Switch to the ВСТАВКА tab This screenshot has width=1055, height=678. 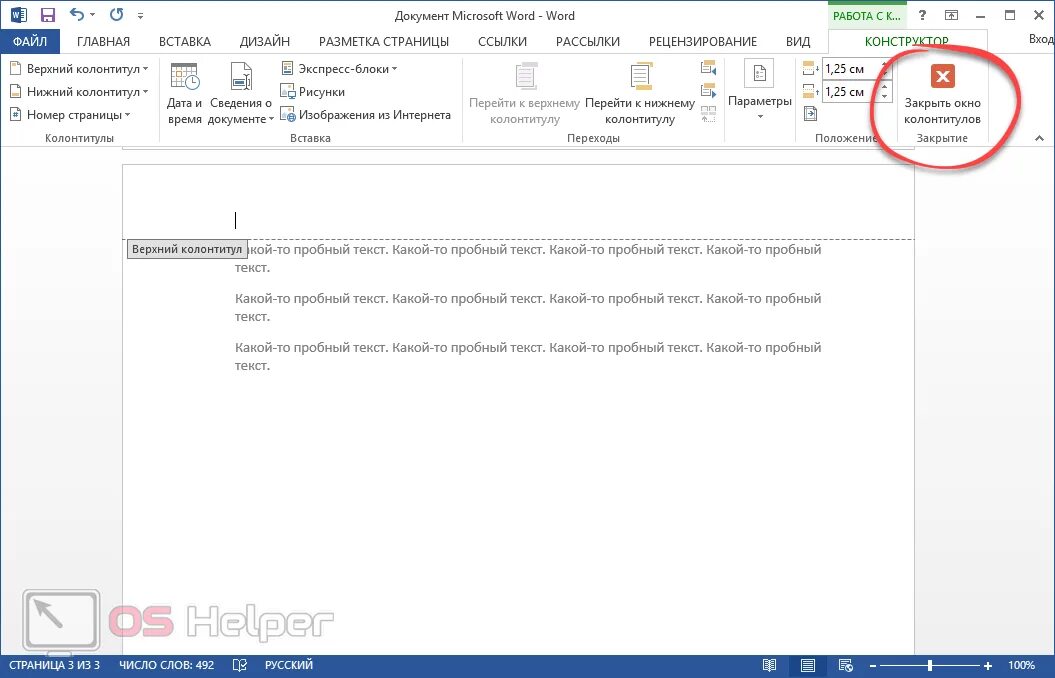[184, 41]
